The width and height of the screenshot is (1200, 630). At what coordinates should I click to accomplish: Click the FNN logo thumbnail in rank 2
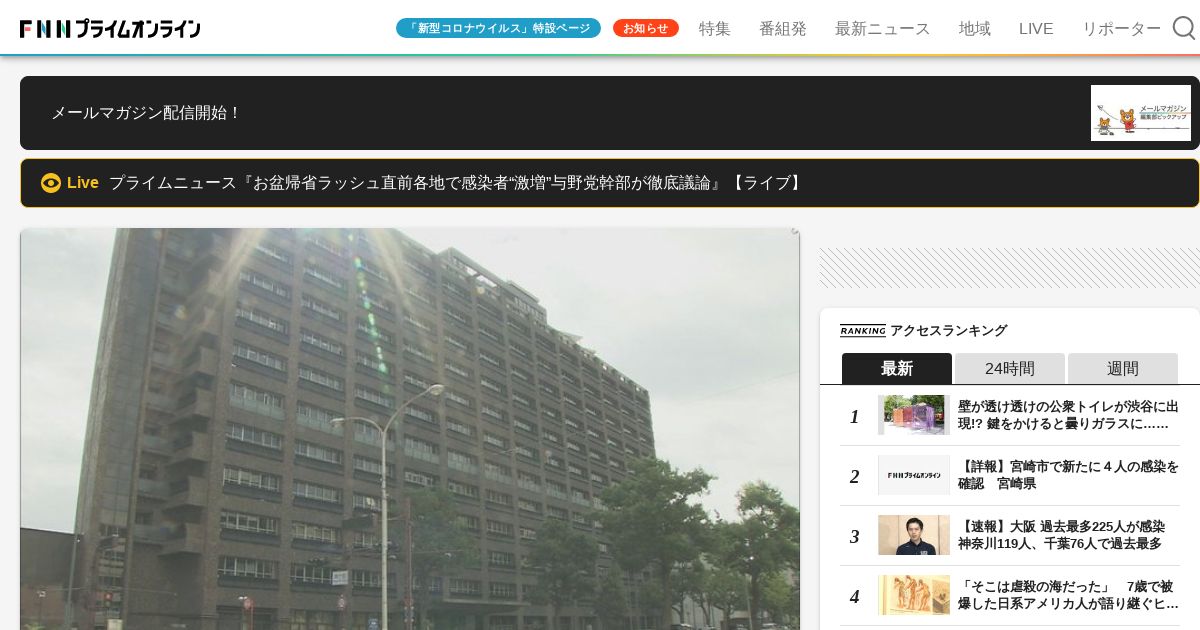914,475
